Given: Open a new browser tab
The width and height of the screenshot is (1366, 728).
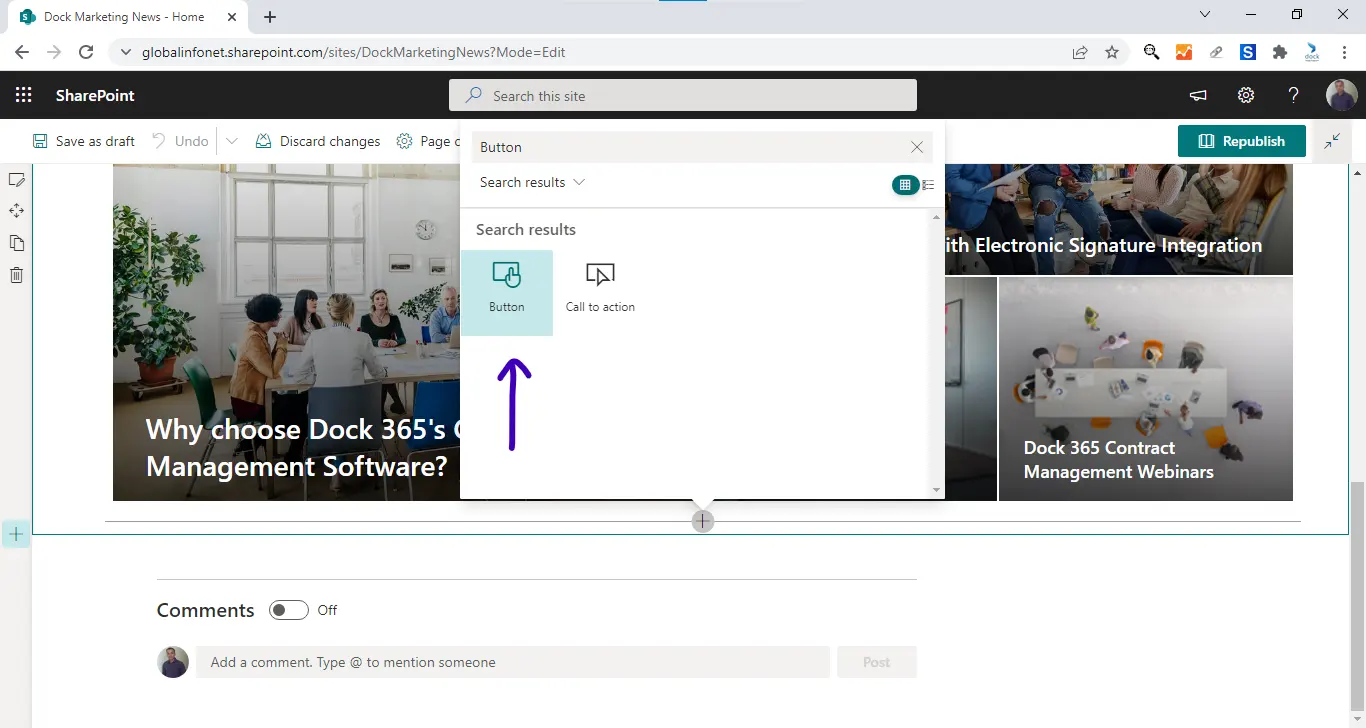Looking at the screenshot, I should click(270, 17).
